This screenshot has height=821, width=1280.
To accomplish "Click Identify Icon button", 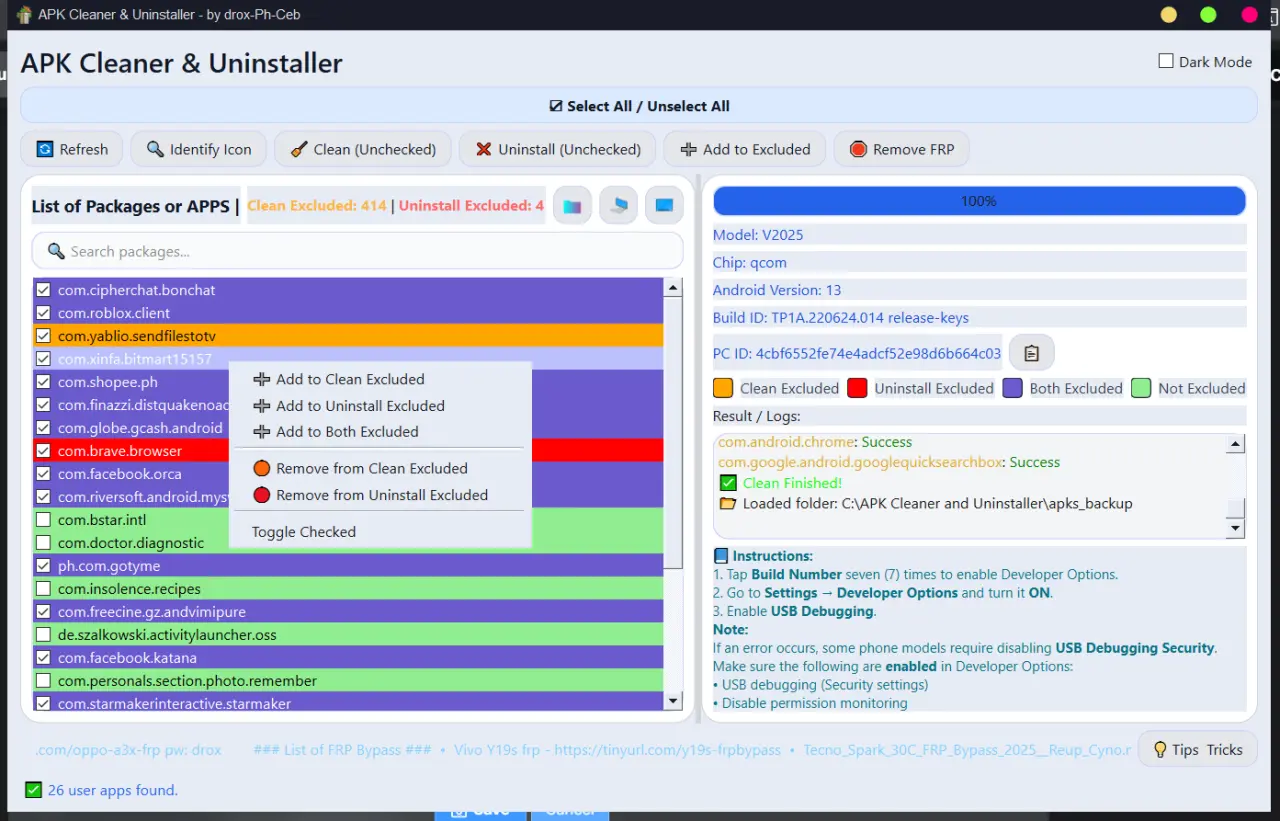I will [x=199, y=149].
